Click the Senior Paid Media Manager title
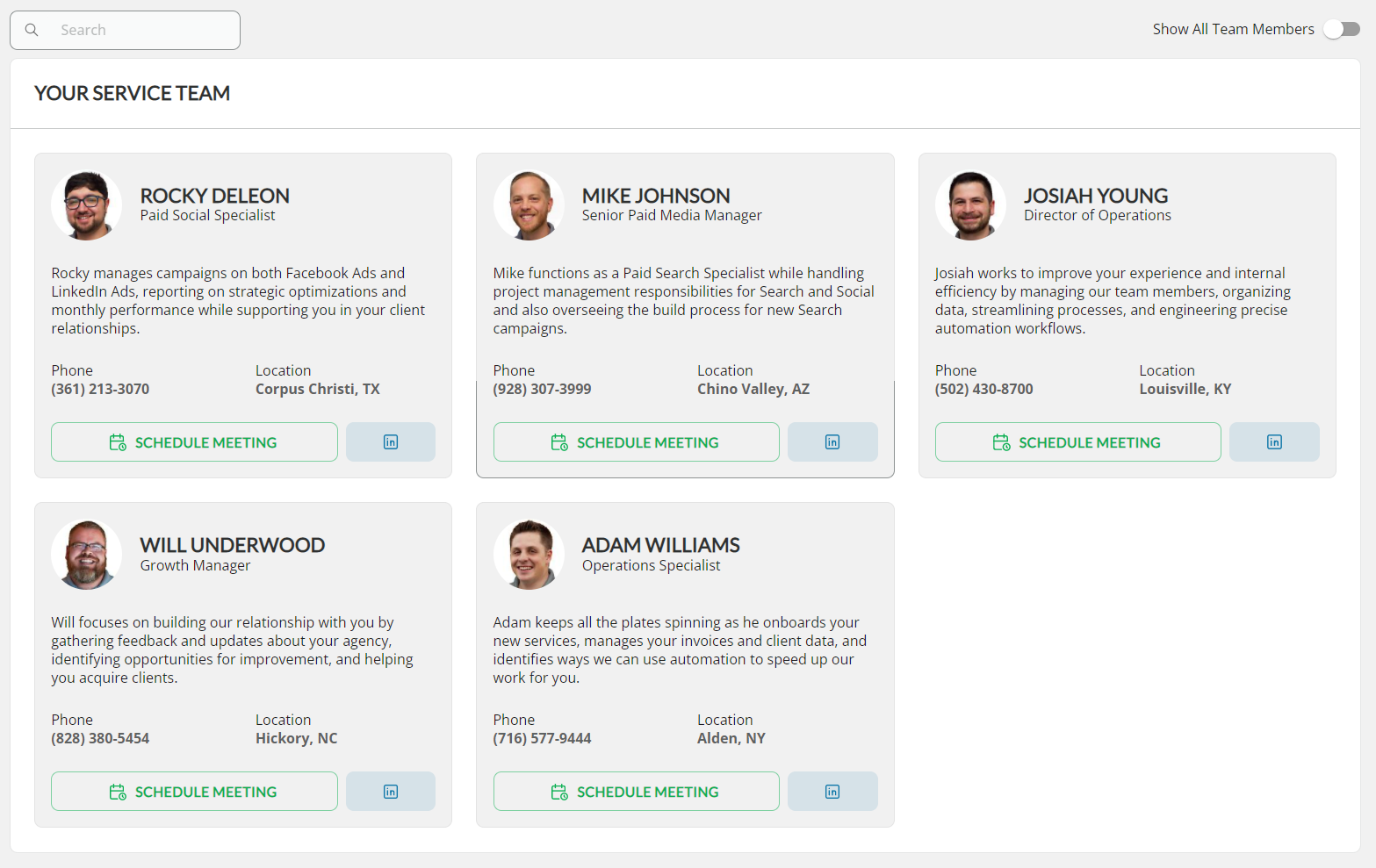This screenshot has width=1376, height=868. (x=672, y=216)
